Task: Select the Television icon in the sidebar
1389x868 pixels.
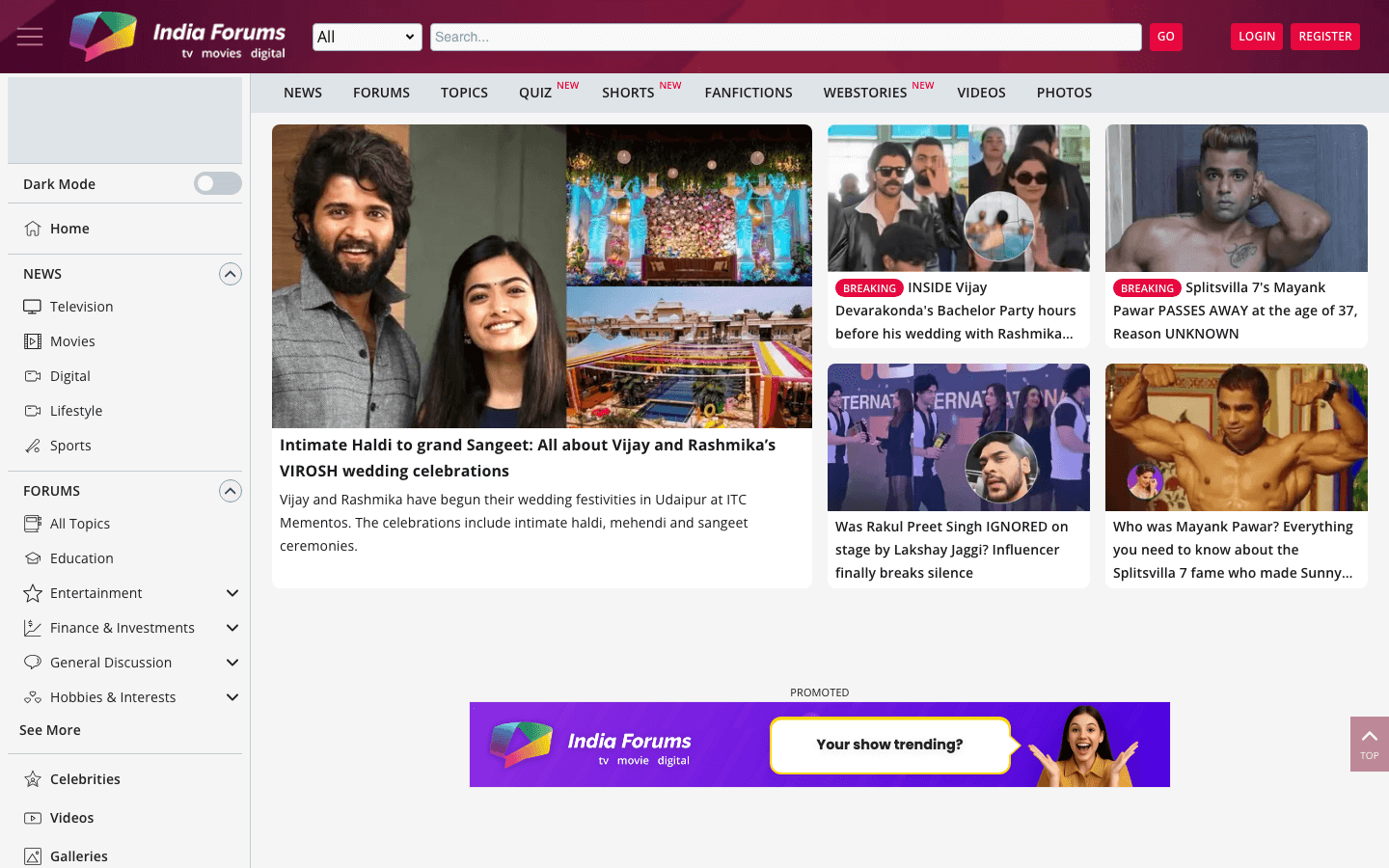Action: click(x=32, y=306)
